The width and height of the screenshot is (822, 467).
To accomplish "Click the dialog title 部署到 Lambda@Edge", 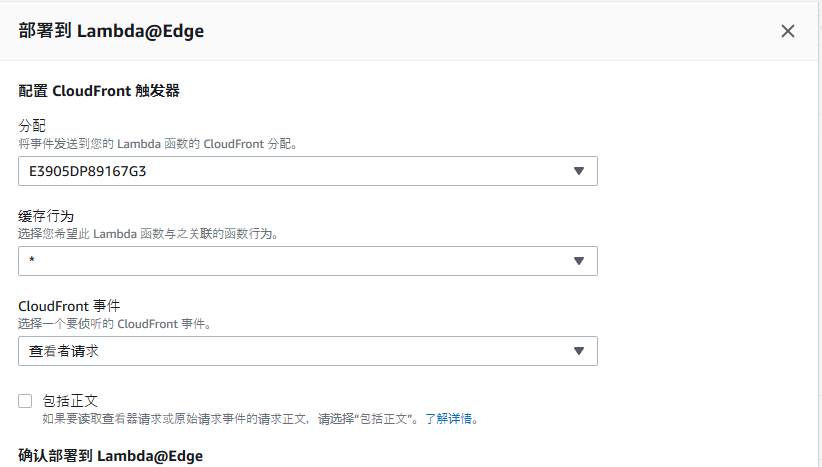I will click(x=111, y=31).
